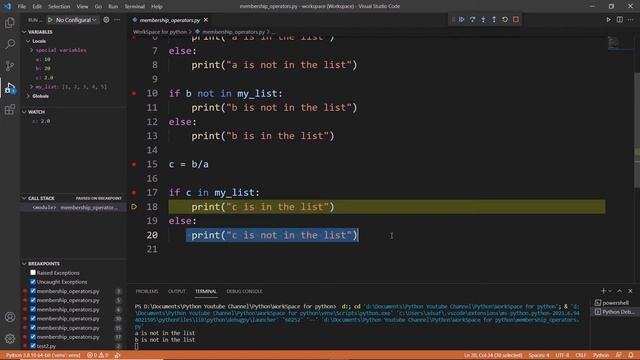Viewport: 640px width, 360px height.
Task: Open terminal launch profile dropdown arrow
Action: point(611,291)
